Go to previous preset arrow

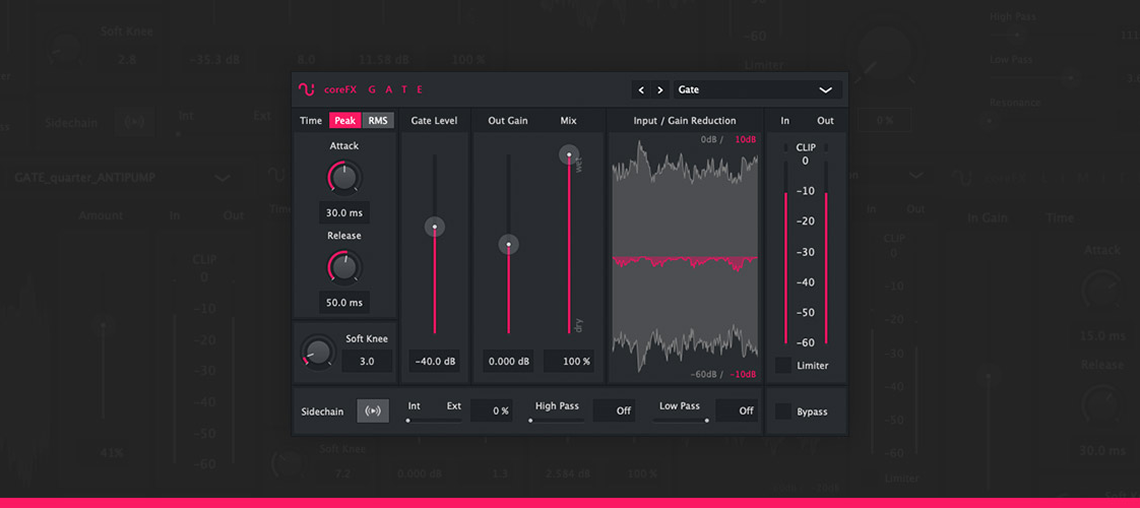coord(641,90)
